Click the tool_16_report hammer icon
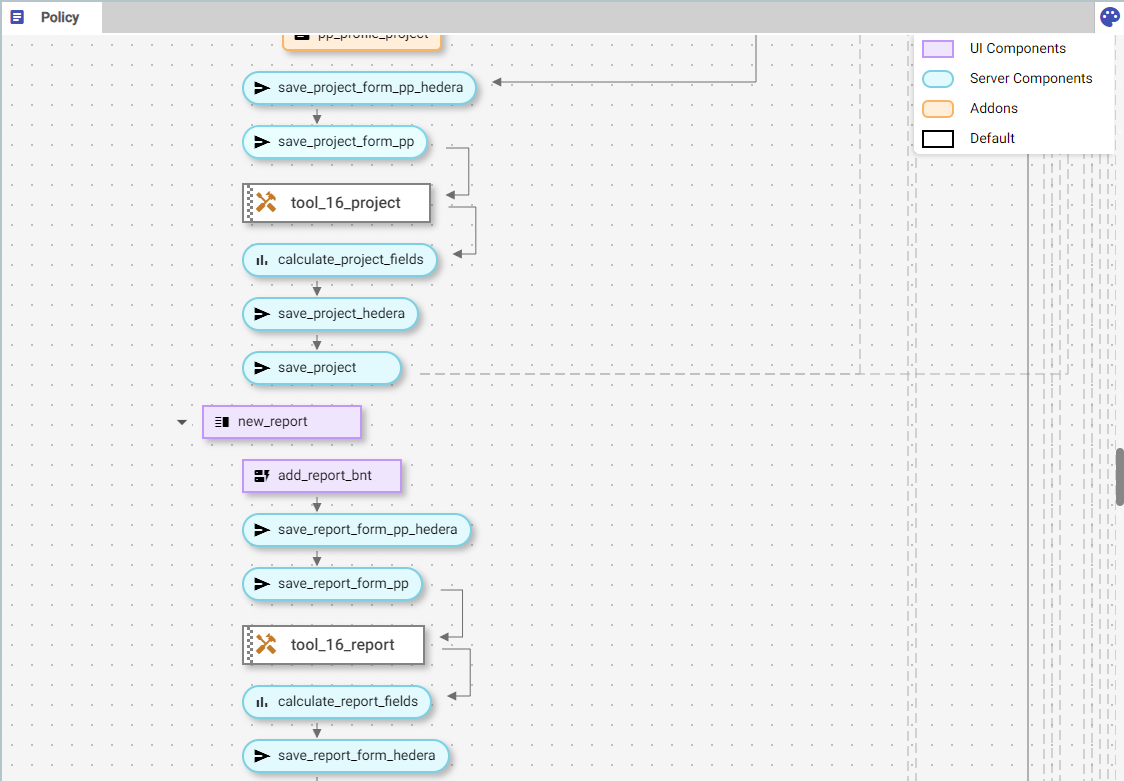Viewport: 1124px width, 781px height. (266, 645)
